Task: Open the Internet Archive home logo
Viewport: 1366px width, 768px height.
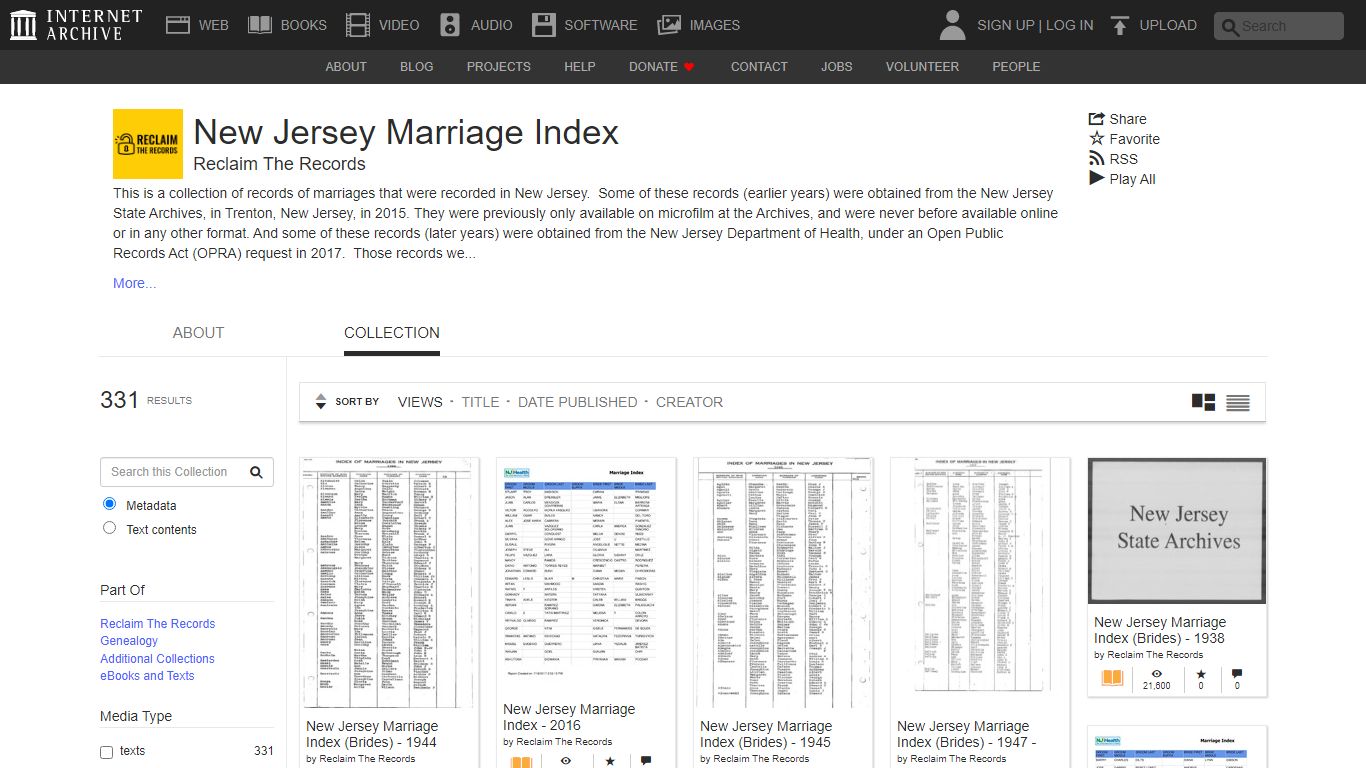Action: tap(76, 25)
